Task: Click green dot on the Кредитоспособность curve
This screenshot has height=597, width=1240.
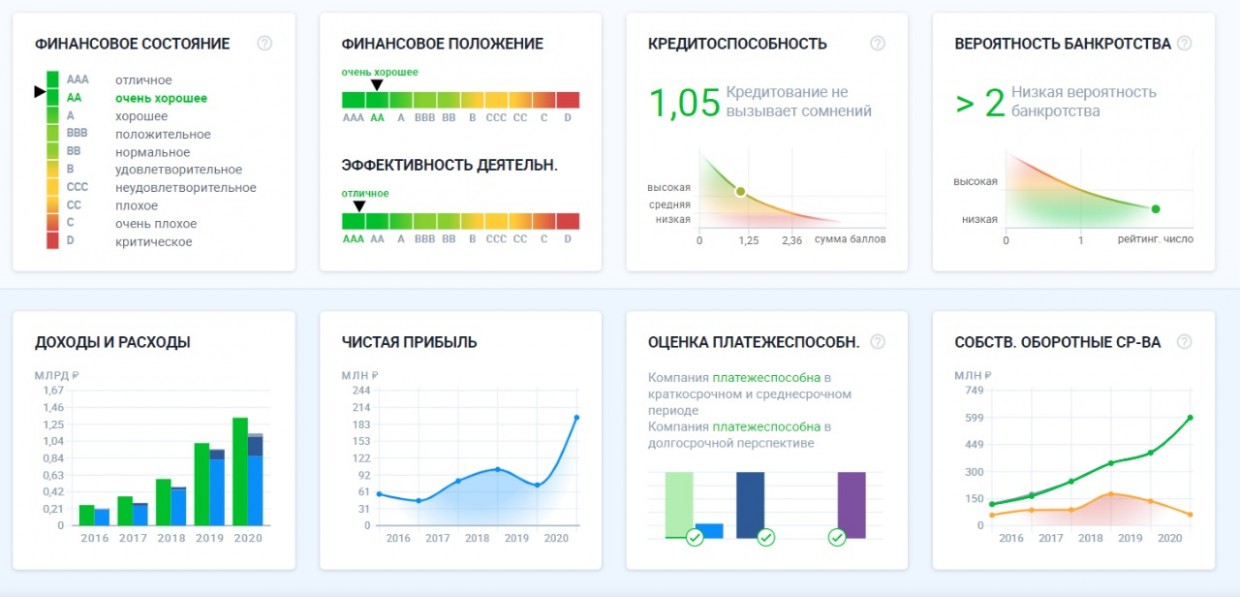Action: (x=740, y=191)
